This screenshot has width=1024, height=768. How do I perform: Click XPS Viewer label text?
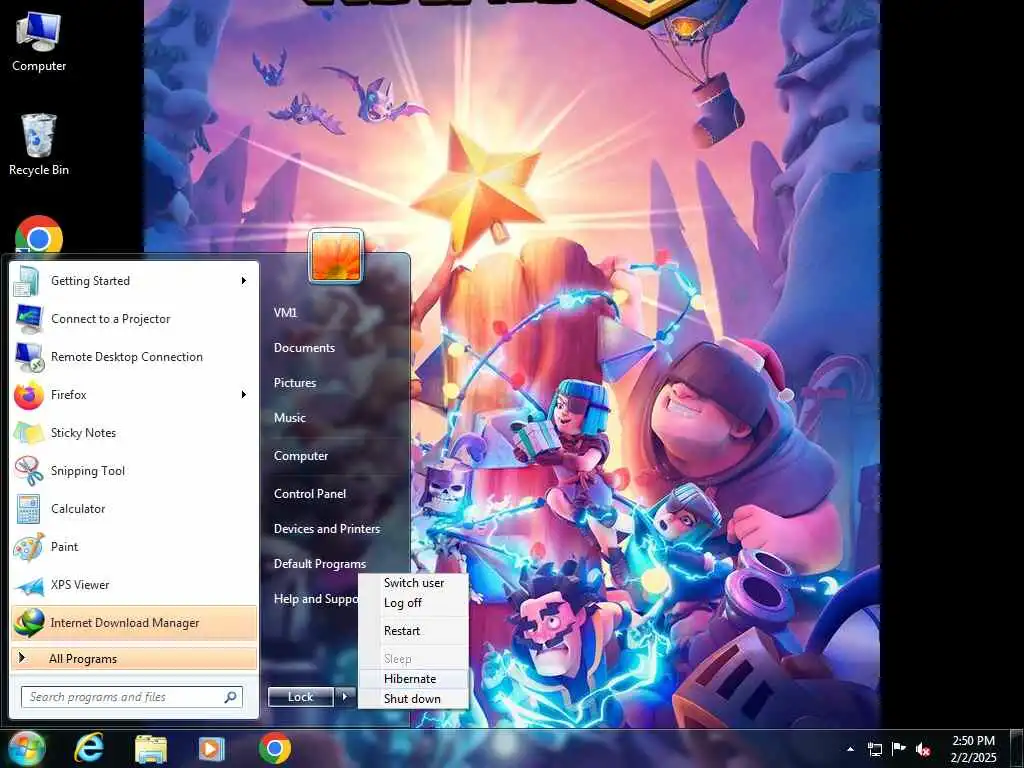click(x=80, y=584)
